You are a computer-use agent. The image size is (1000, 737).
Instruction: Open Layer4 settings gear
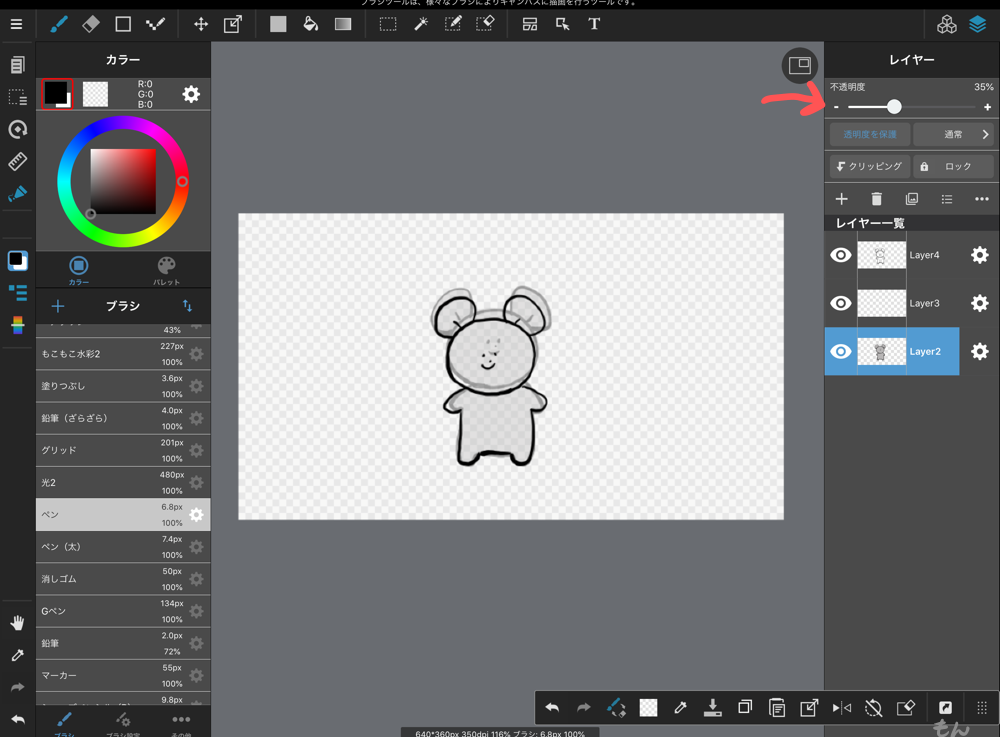tap(980, 255)
